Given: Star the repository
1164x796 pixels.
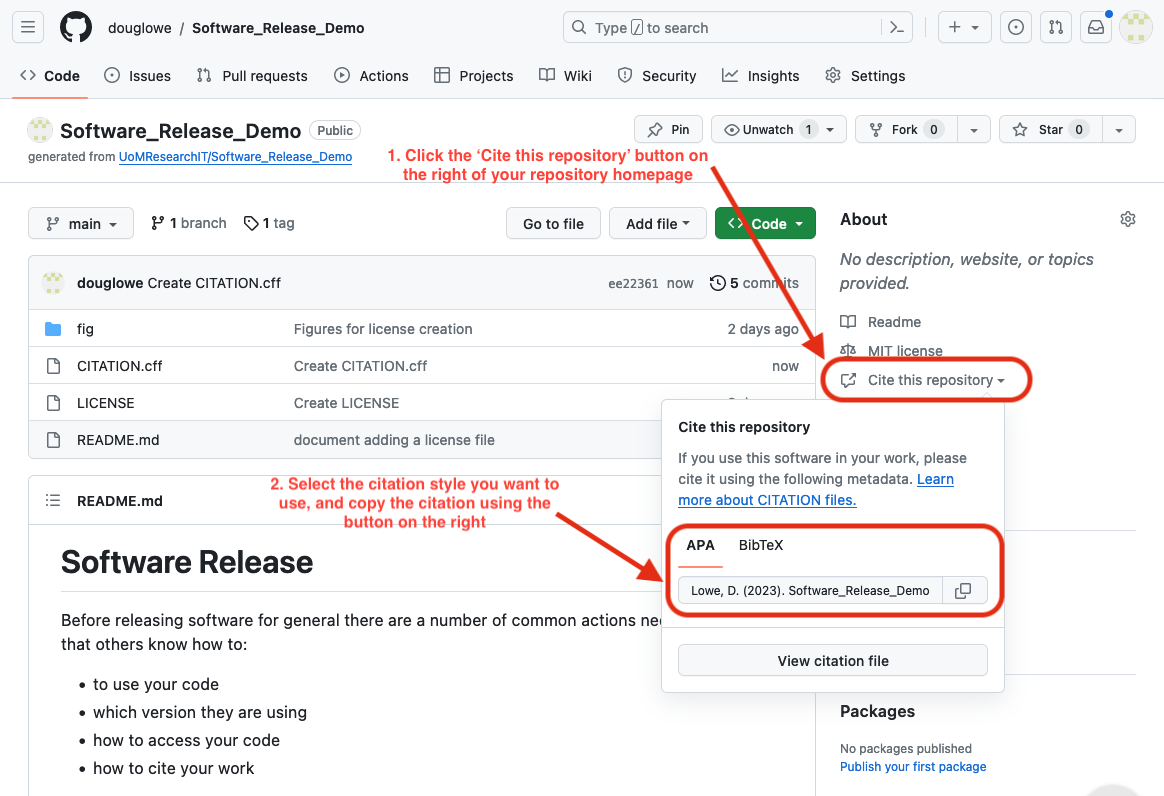Looking at the screenshot, I should click(1051, 129).
